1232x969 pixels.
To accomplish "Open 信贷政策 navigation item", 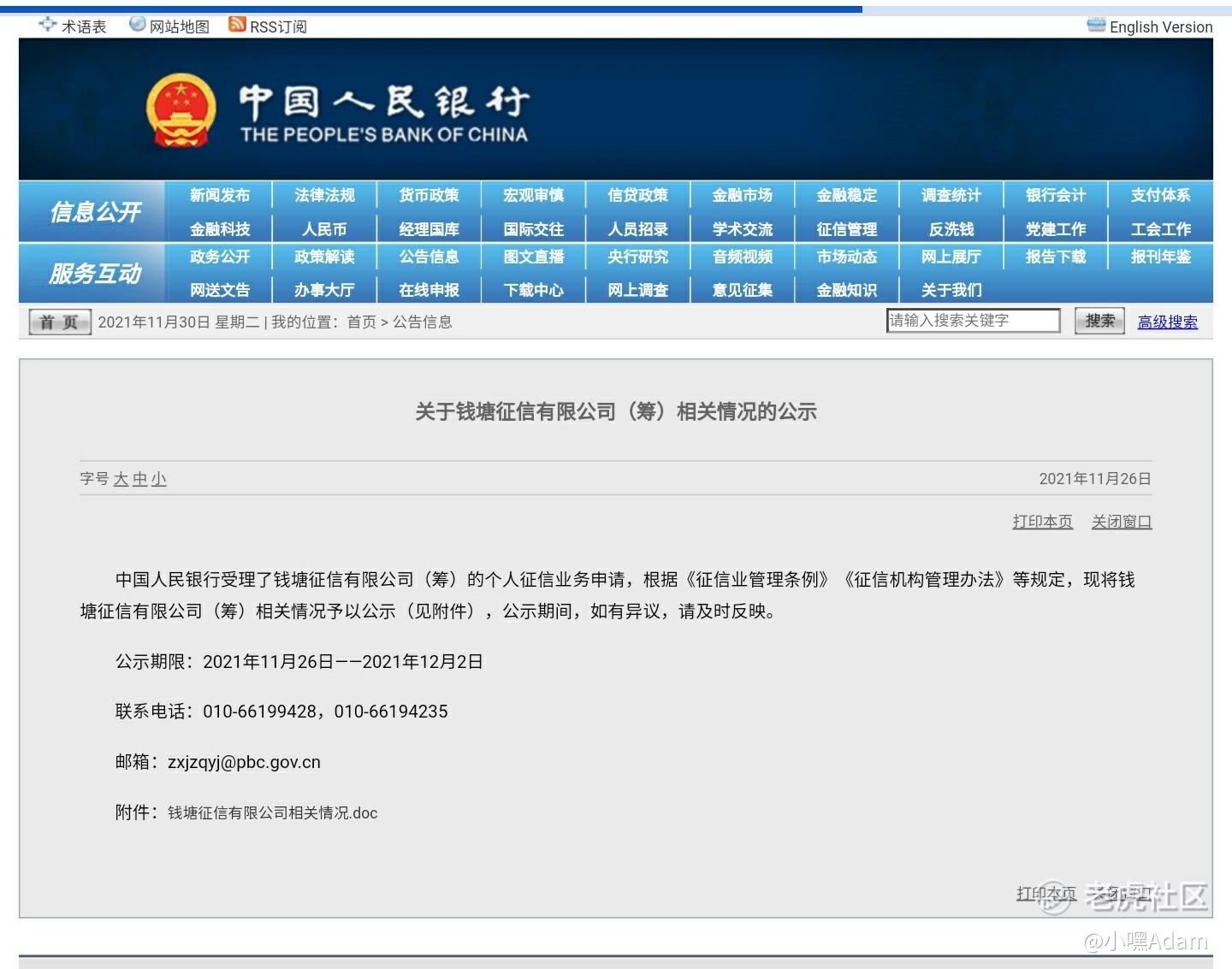I will [637, 195].
